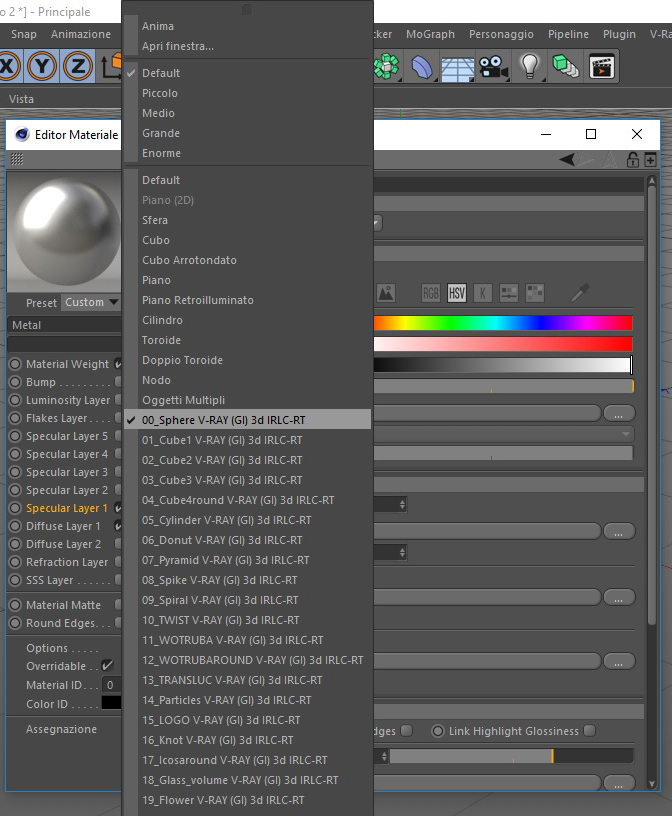
Task: Adjust the red saturation slider
Action: click(x=503, y=344)
